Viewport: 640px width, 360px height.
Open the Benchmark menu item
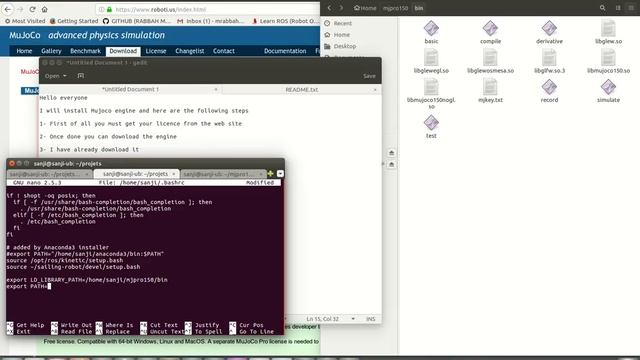tap(85, 51)
